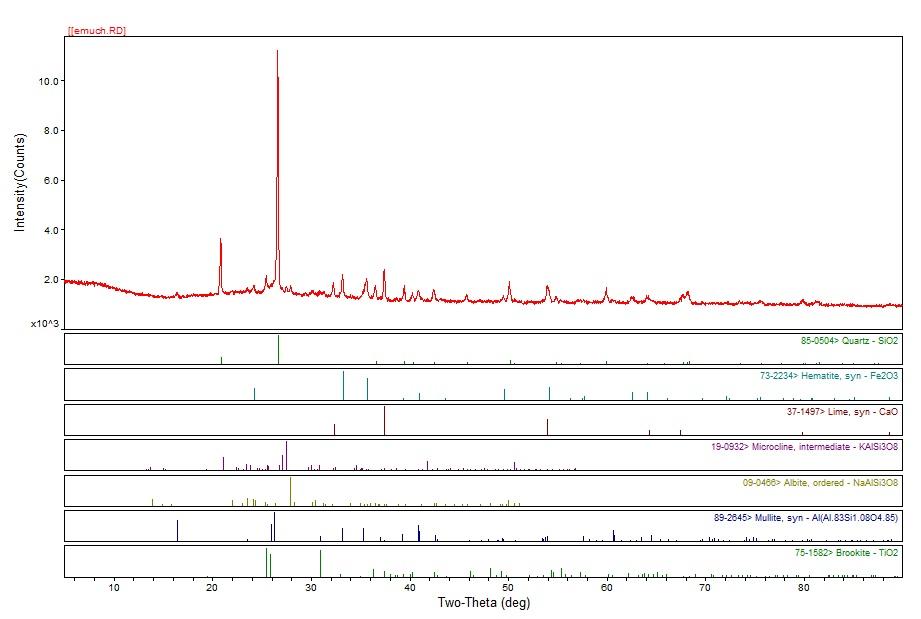Select the 85-0504 Quartz SiO2 reference label
The image size is (921, 619).
[x=849, y=341]
